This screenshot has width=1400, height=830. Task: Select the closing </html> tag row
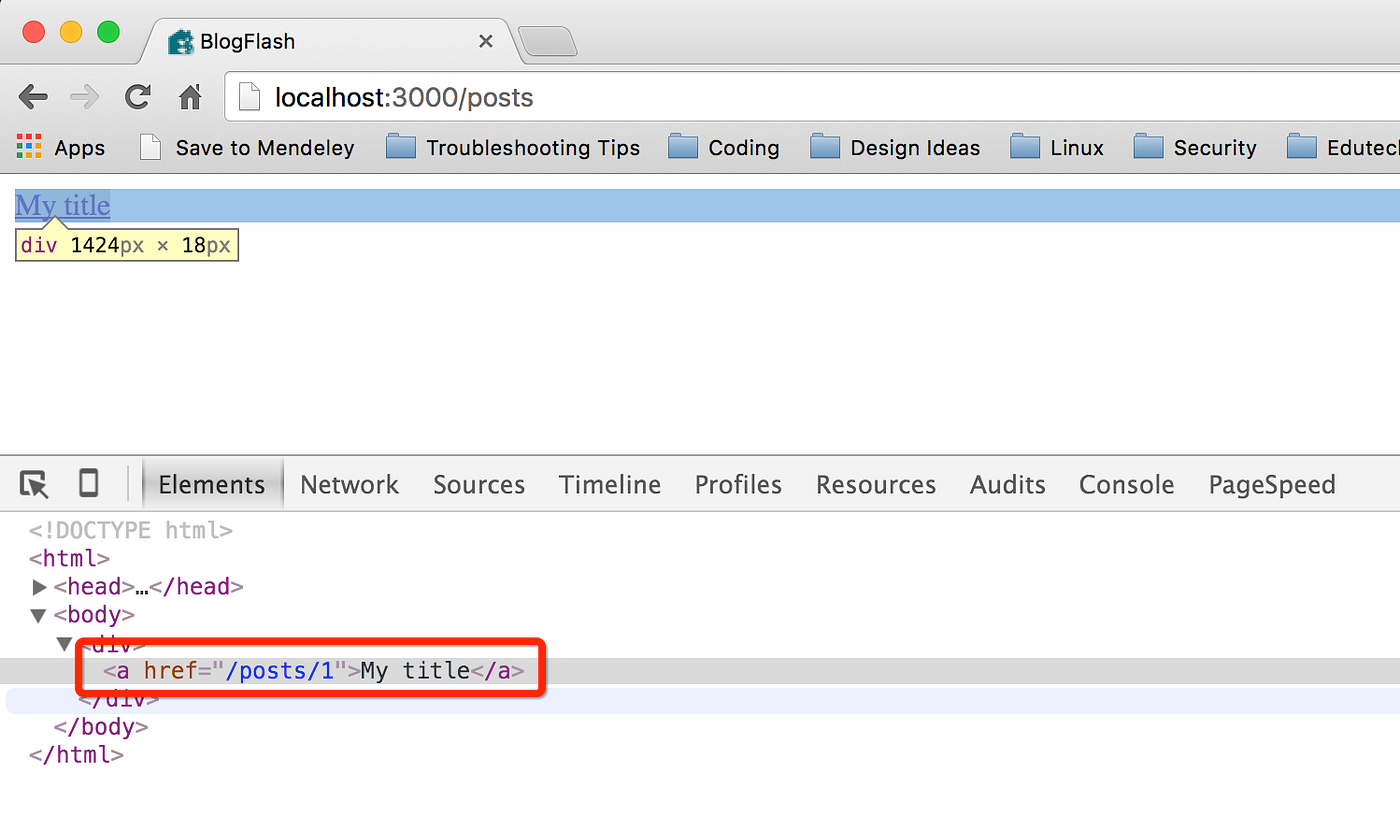pos(76,755)
